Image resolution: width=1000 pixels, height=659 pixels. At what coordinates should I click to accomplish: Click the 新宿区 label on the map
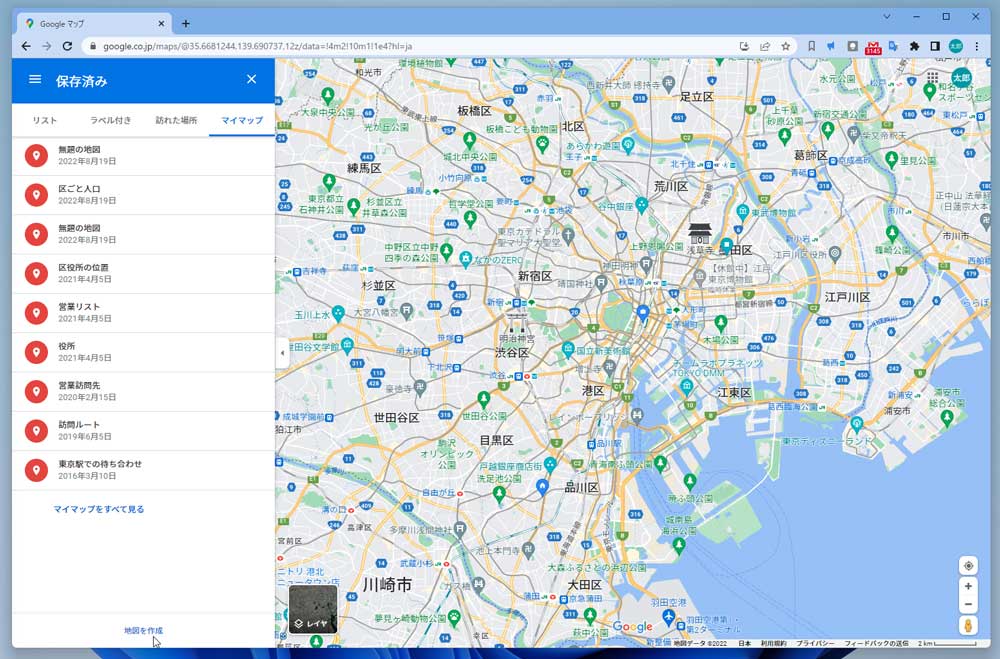coord(534,276)
